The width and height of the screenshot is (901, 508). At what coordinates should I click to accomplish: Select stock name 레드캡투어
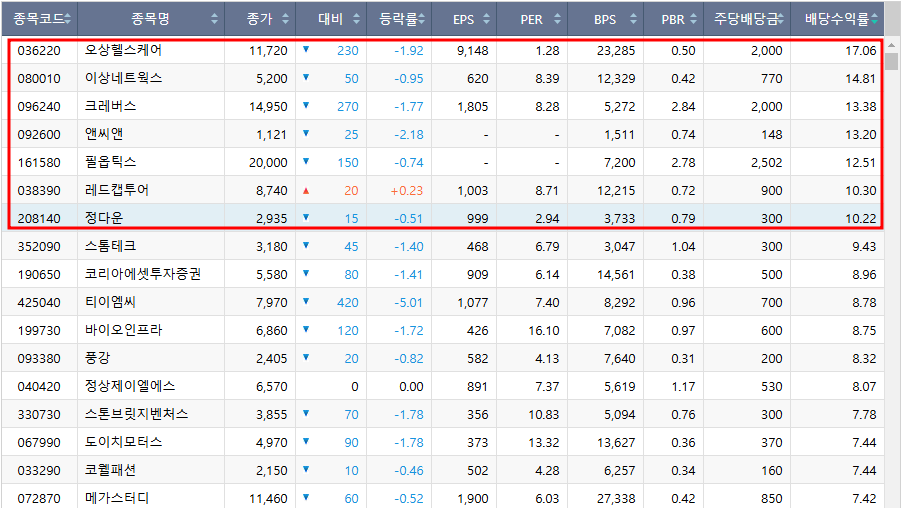[117, 190]
